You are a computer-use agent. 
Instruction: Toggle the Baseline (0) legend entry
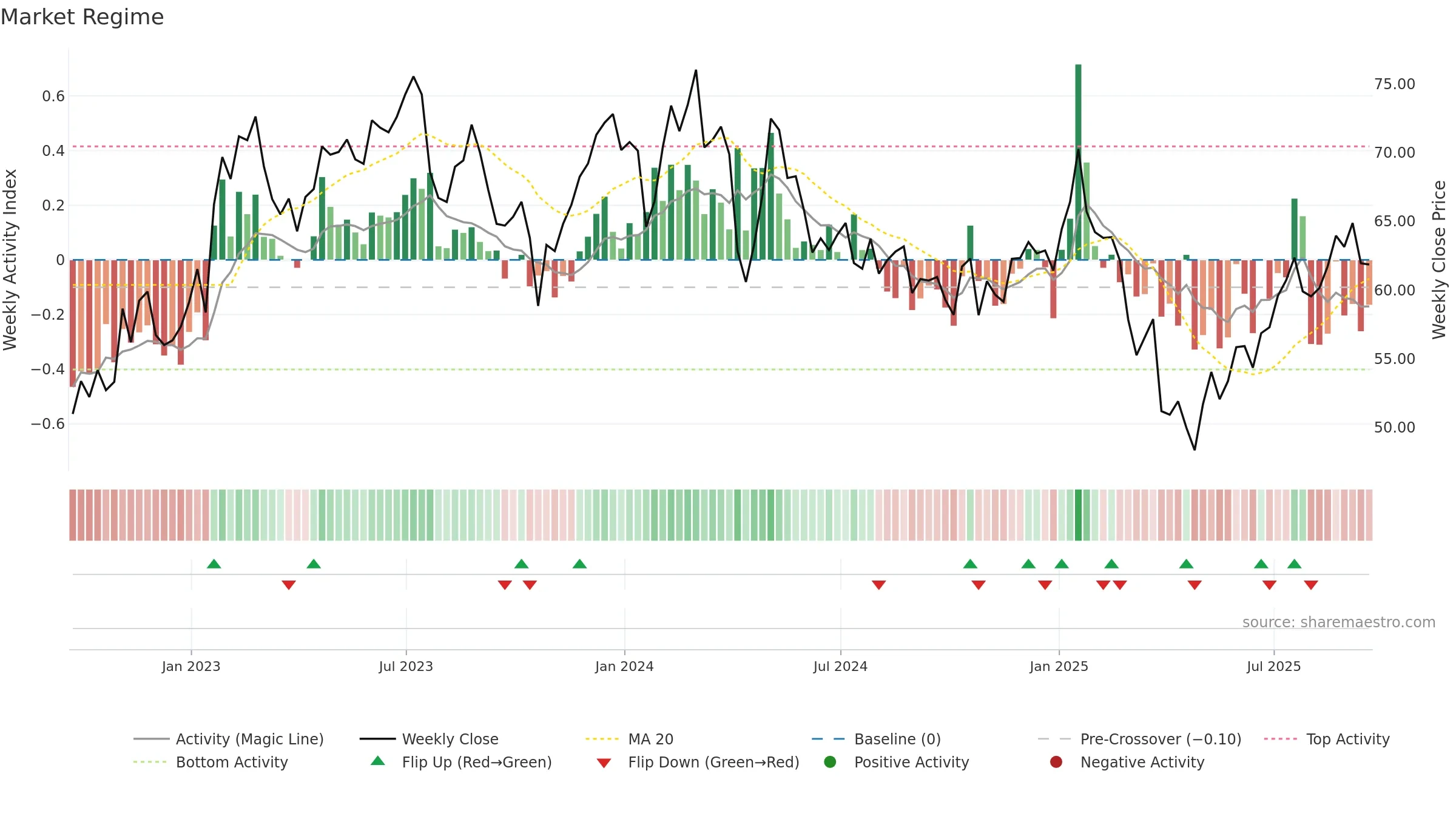pos(876,739)
